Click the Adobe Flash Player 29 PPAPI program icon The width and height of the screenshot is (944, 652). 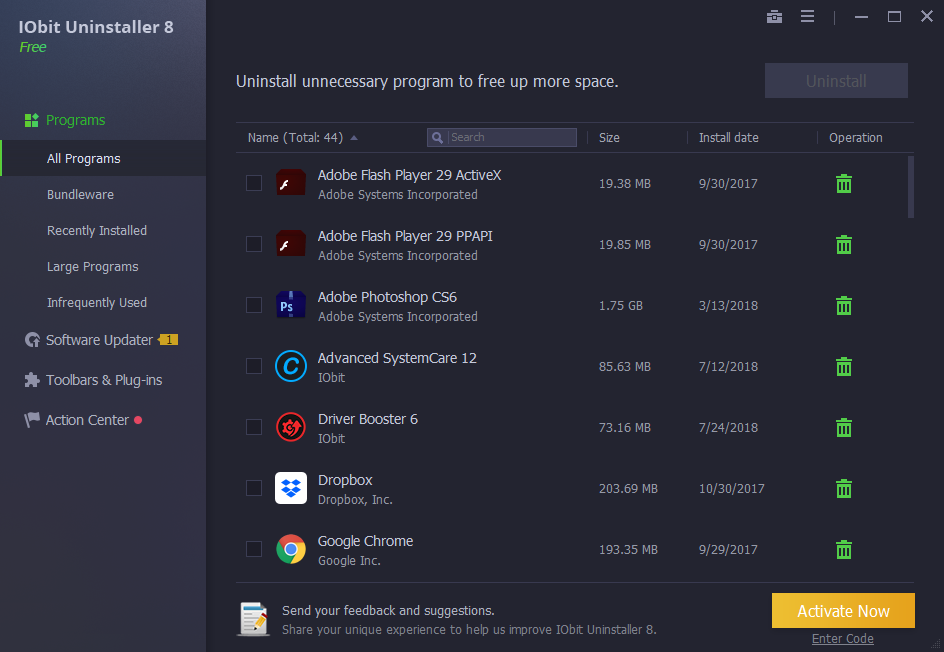[291, 244]
